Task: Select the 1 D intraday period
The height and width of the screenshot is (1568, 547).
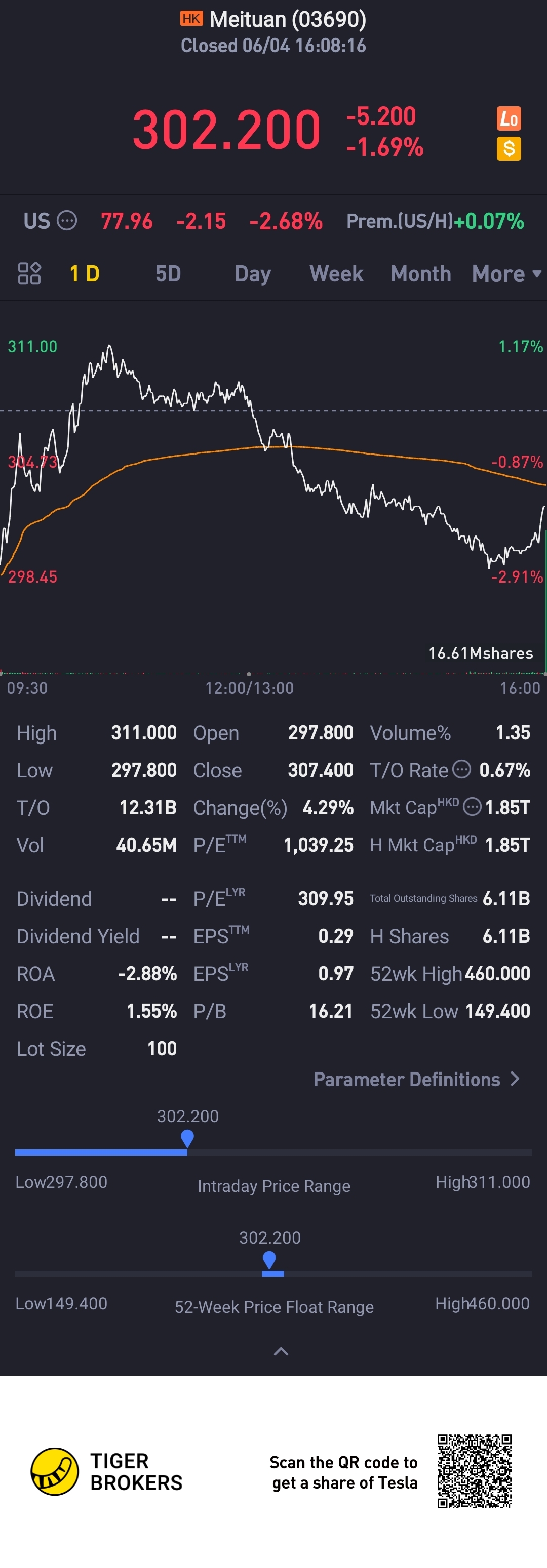Action: tap(85, 274)
